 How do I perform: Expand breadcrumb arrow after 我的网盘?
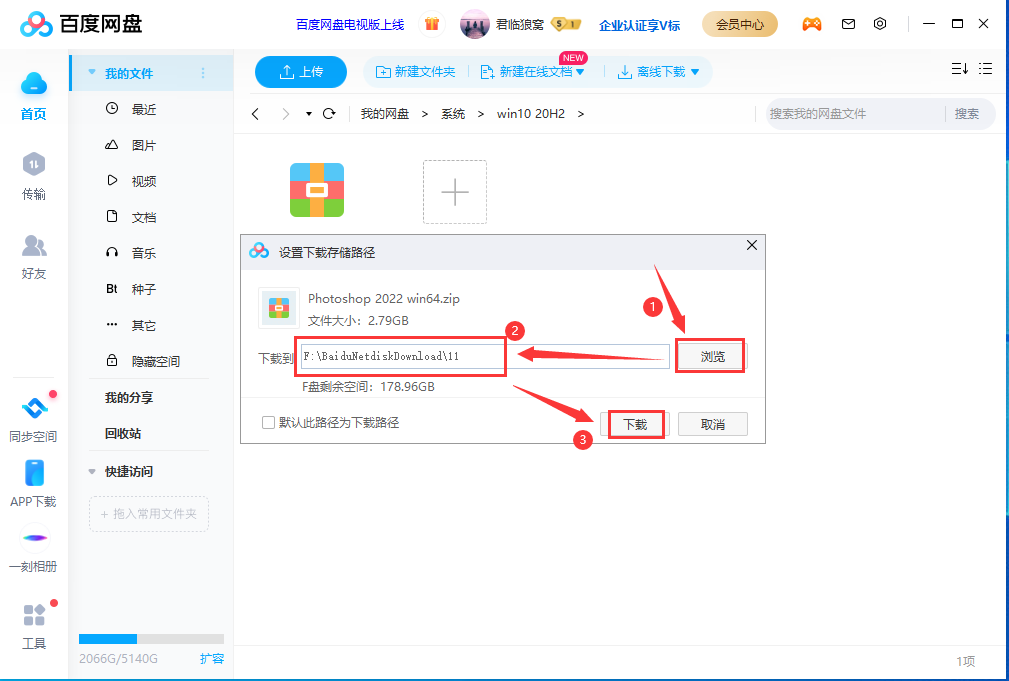[425, 114]
